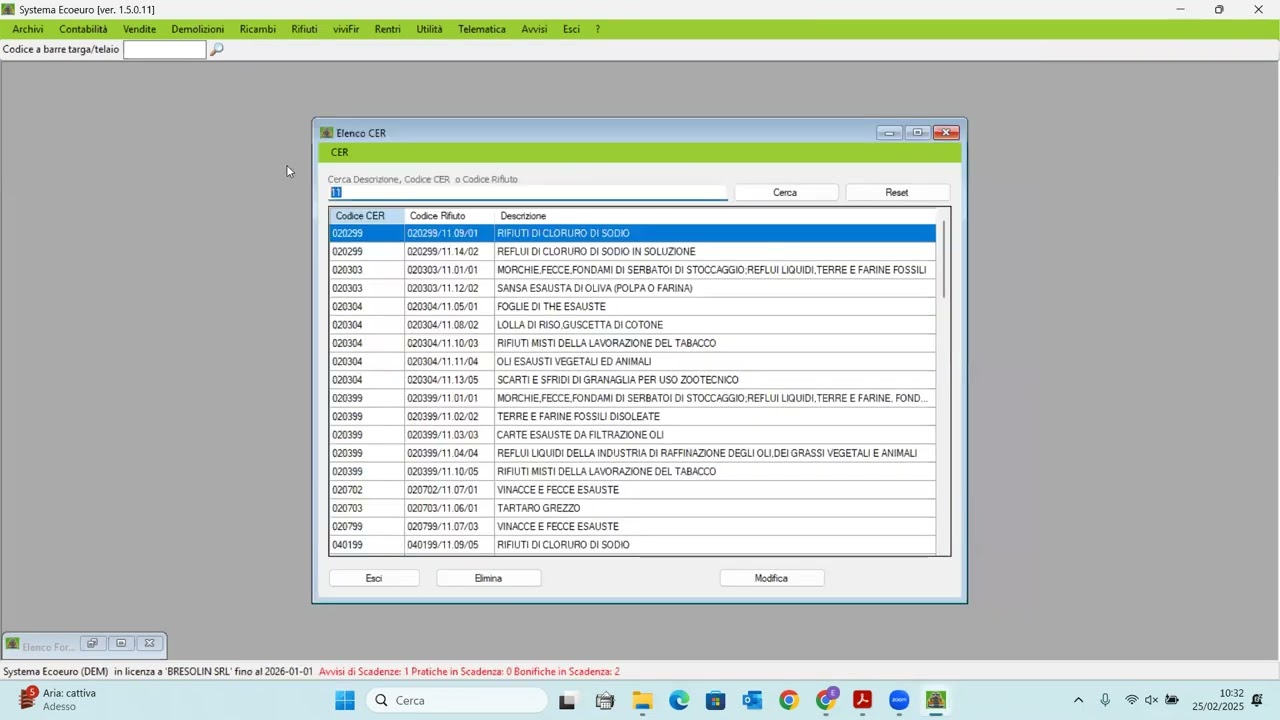Click the barcode search magnifier icon
This screenshot has width=1280, height=720.
click(x=216, y=49)
